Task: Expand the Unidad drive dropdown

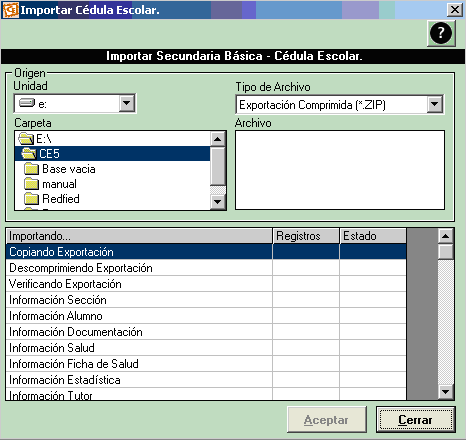Action: (127, 103)
